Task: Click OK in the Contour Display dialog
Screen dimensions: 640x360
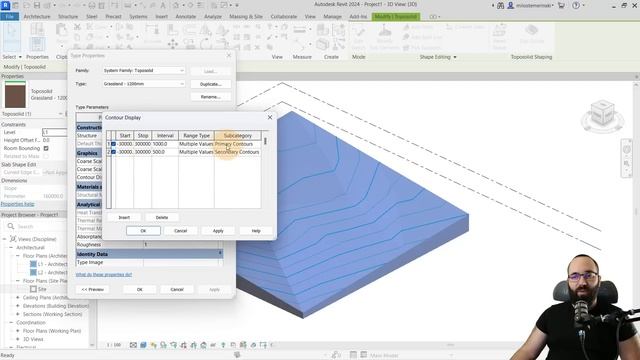Action: (143, 231)
